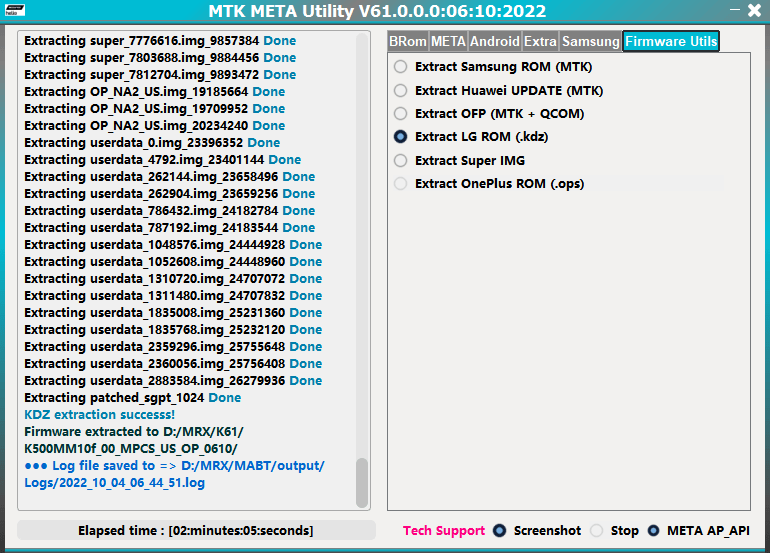Open the Tech Support link
Image resolution: width=770 pixels, height=553 pixels.
point(444,531)
